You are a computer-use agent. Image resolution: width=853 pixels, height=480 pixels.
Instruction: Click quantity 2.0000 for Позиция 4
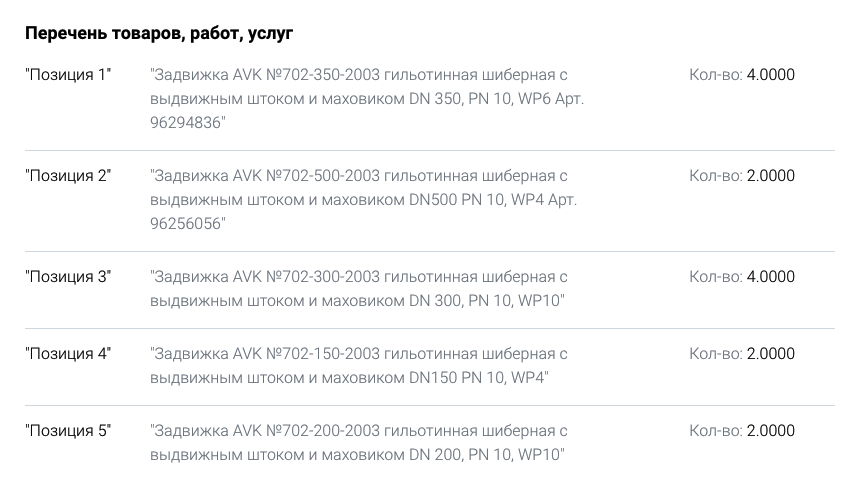(x=770, y=354)
